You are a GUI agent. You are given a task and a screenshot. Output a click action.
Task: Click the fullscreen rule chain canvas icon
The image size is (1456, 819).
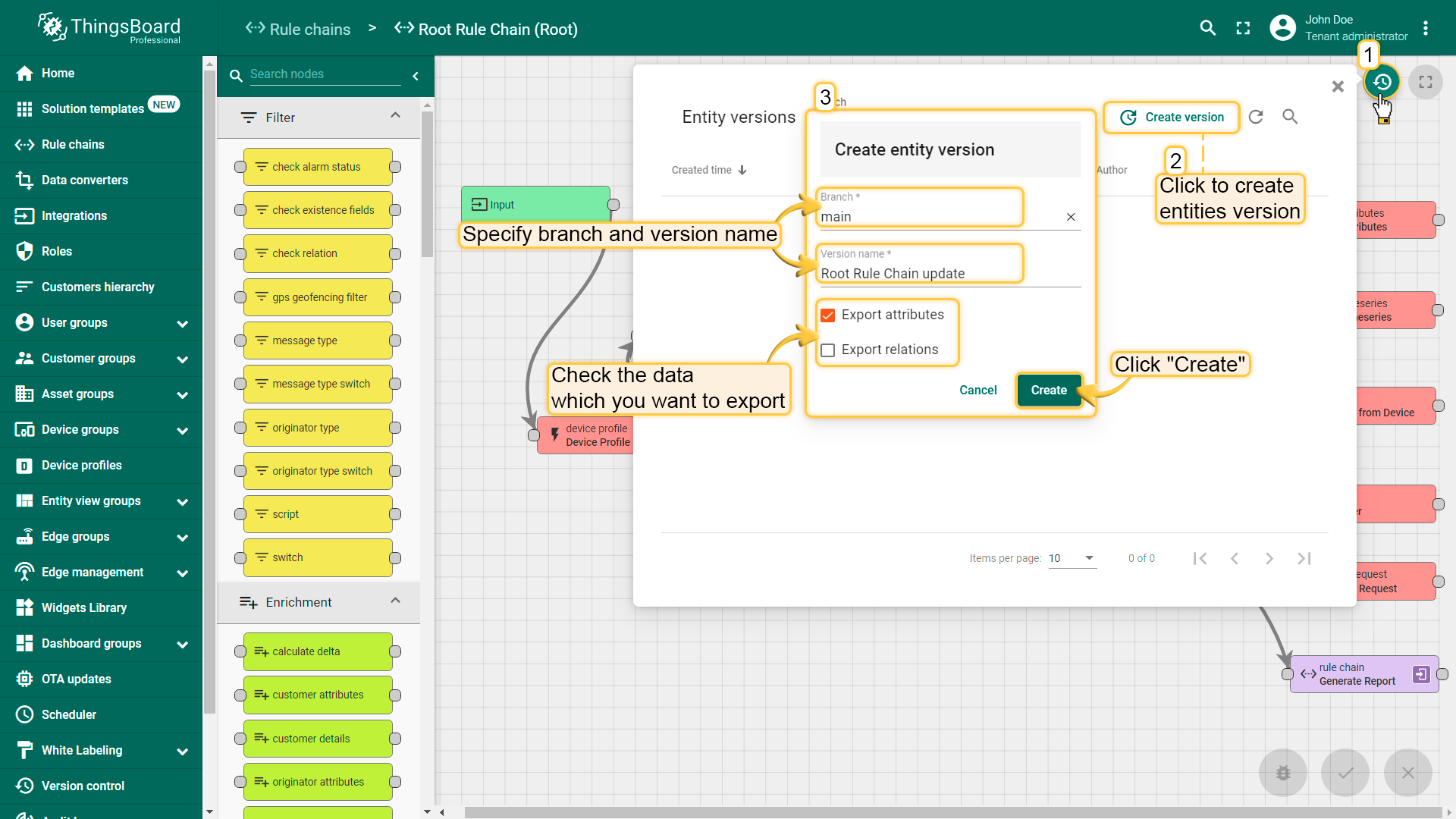(1426, 82)
